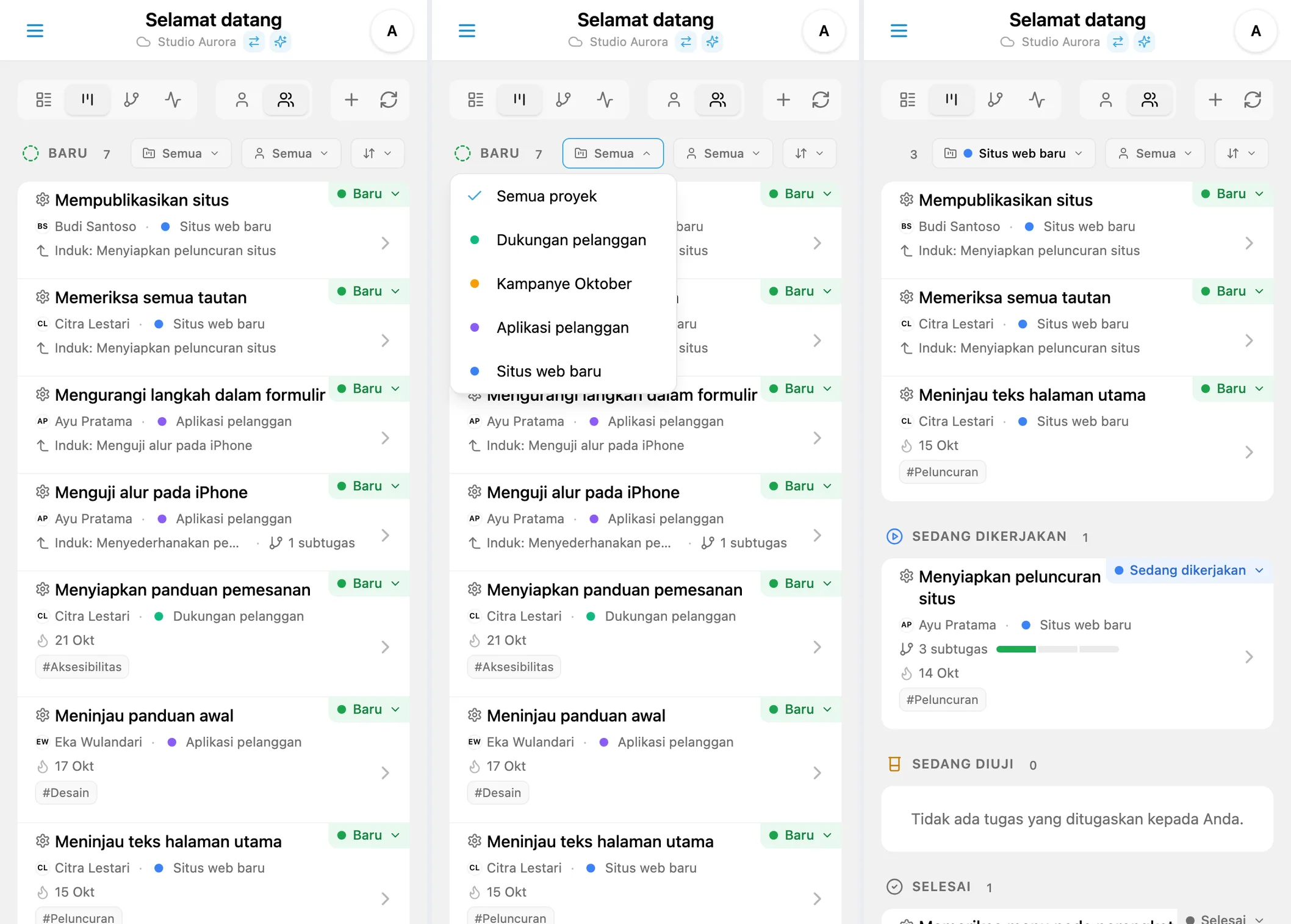Refresh task list in middle panel
The image size is (1291, 924).
pyautogui.click(x=821, y=99)
